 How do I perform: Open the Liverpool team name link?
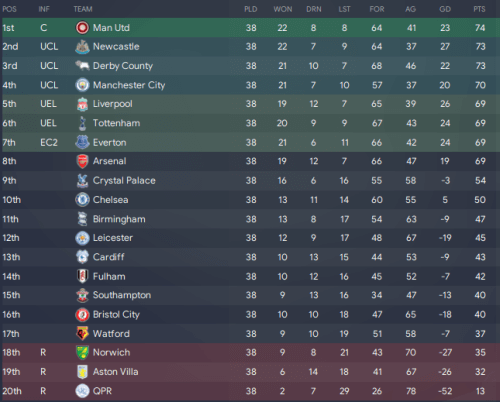(113, 104)
